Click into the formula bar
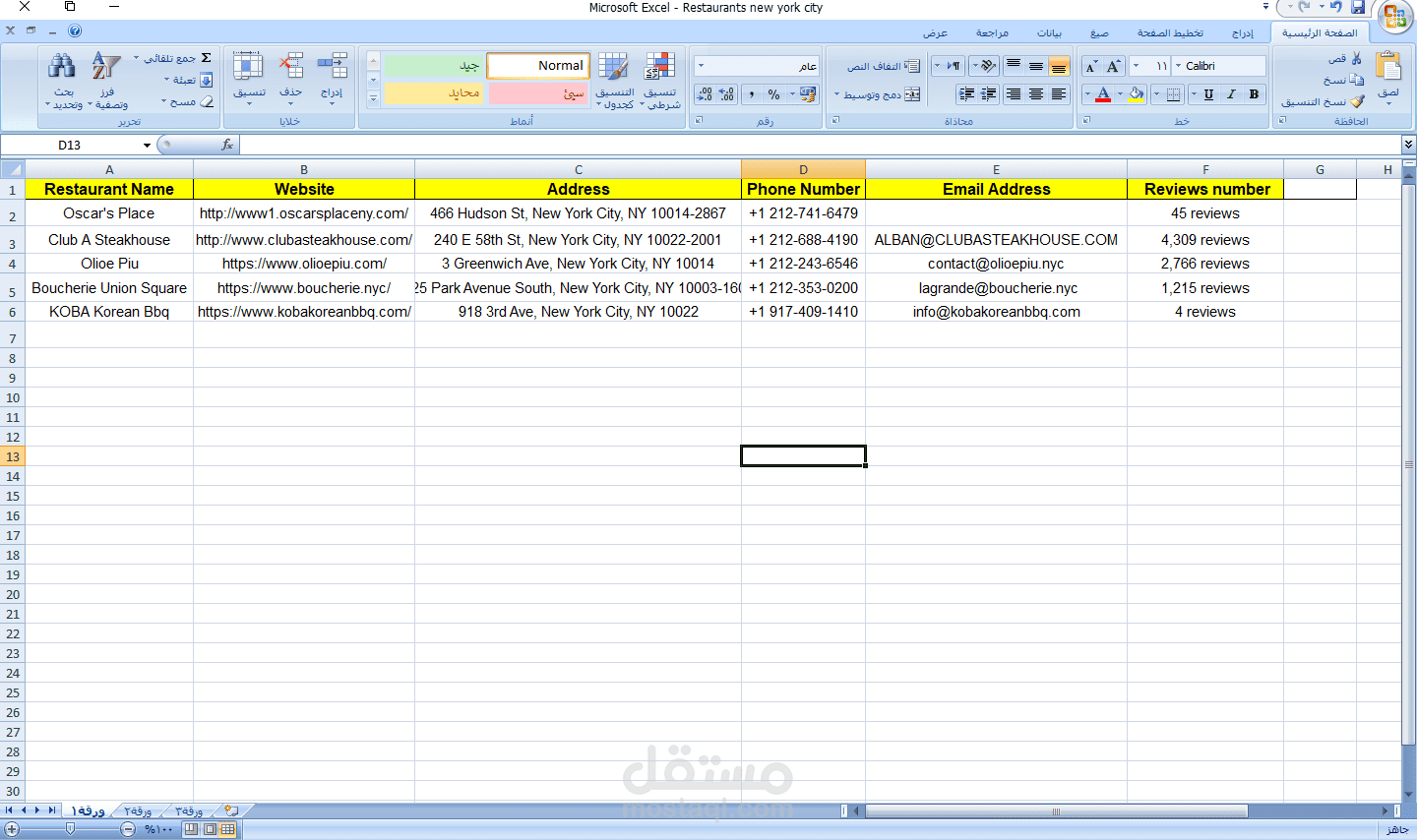This screenshot has width=1417, height=840. (x=821, y=145)
